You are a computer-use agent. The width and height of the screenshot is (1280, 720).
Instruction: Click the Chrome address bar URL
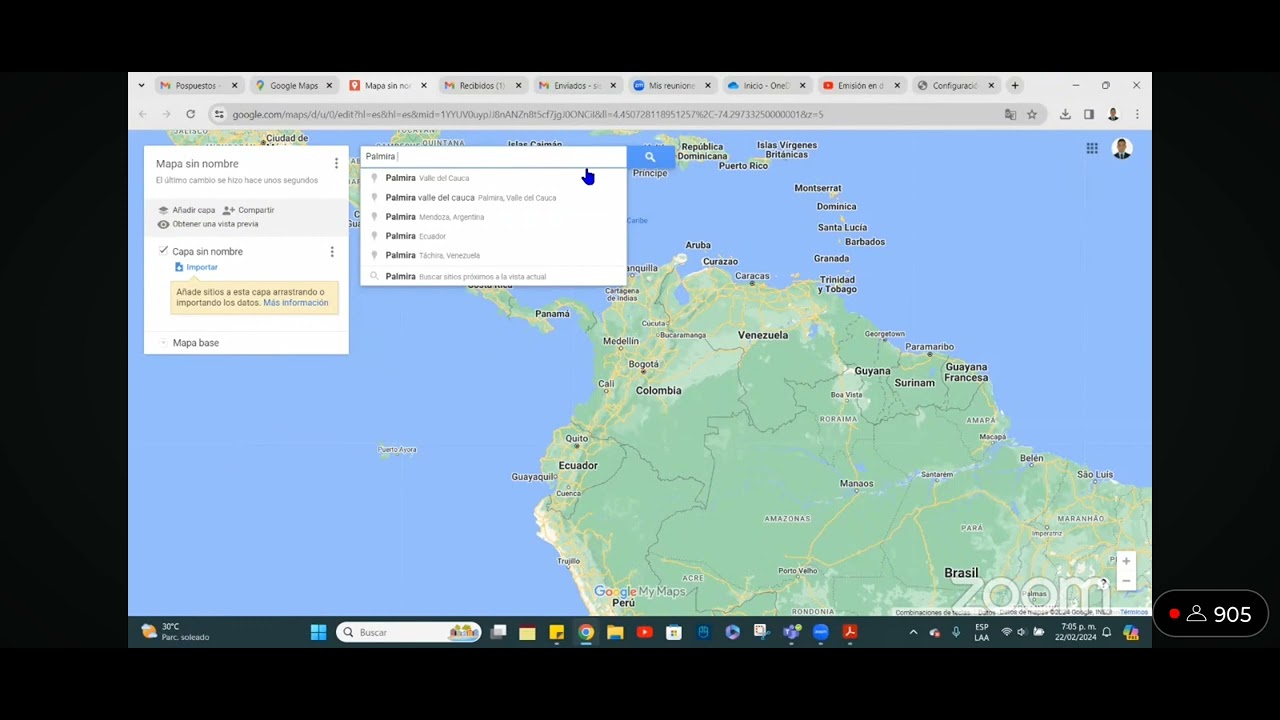tap(528, 114)
